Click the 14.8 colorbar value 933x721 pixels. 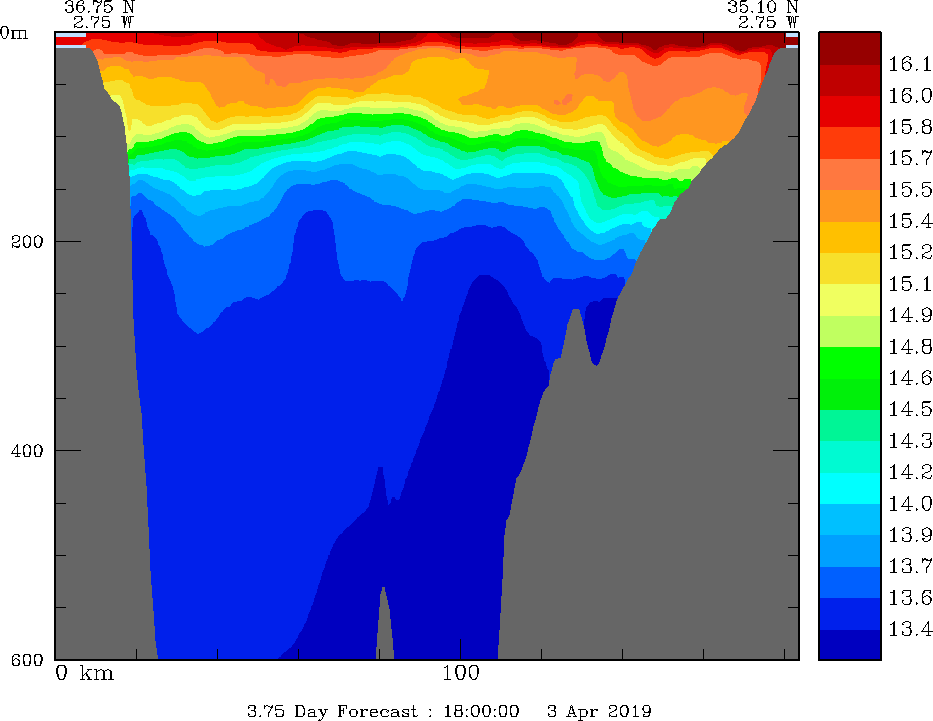tap(910, 347)
